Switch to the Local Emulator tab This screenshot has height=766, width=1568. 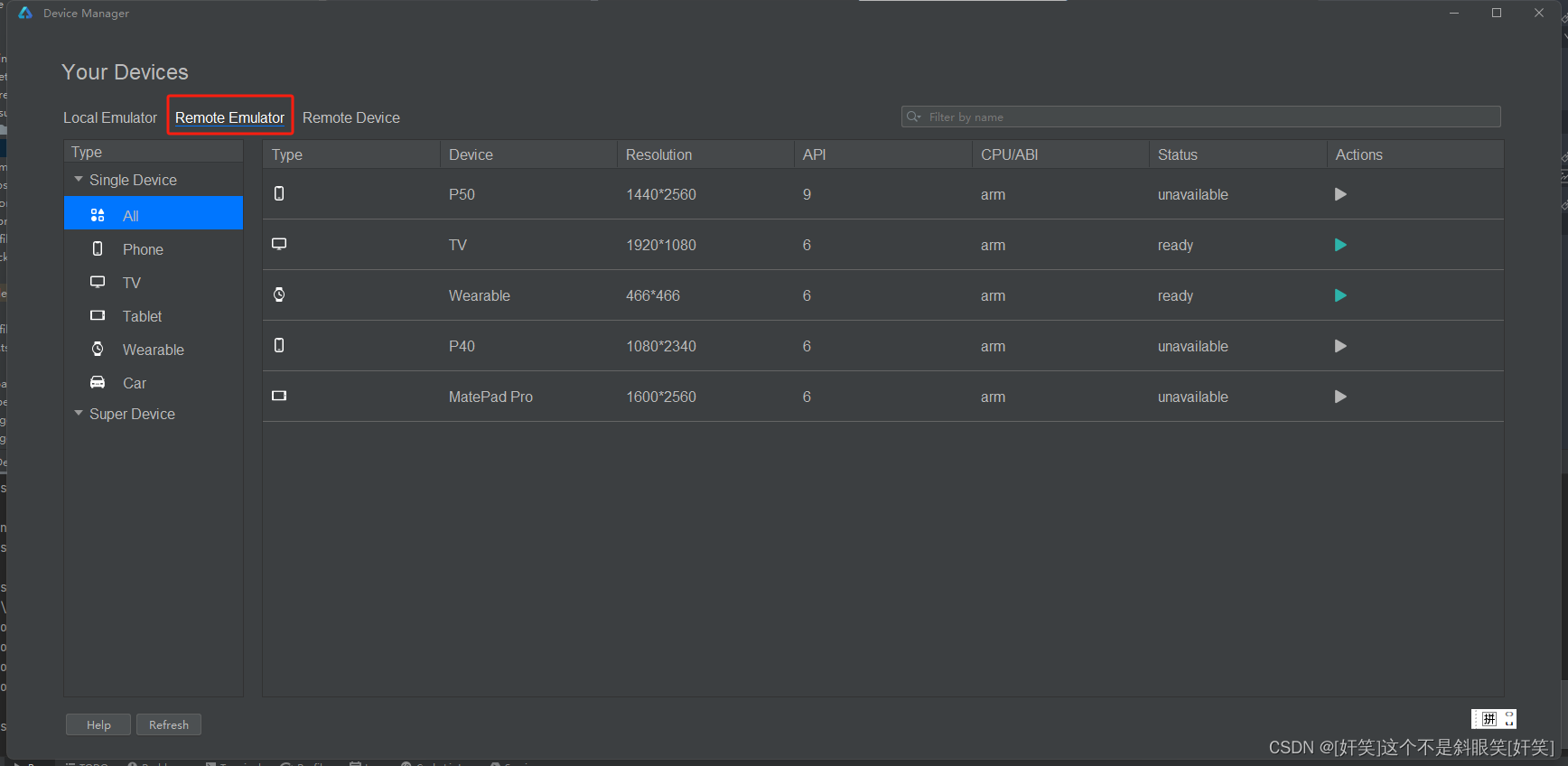[x=110, y=117]
